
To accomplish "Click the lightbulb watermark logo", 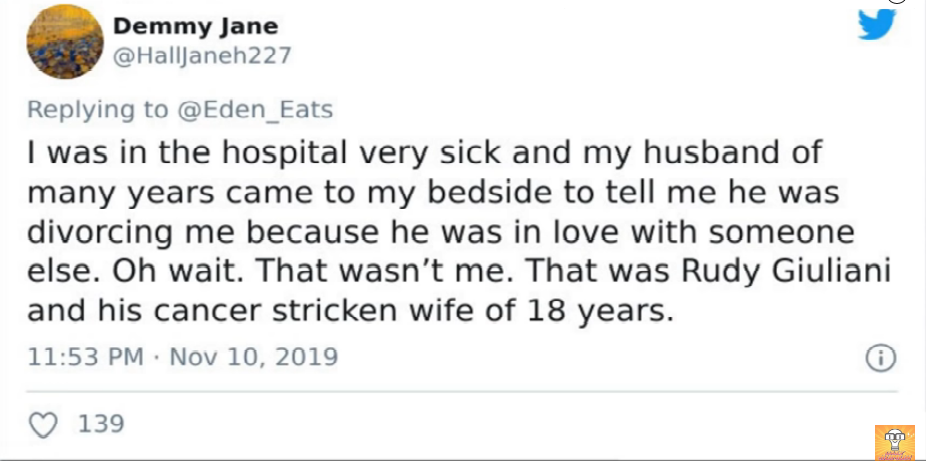I will (894, 442).
